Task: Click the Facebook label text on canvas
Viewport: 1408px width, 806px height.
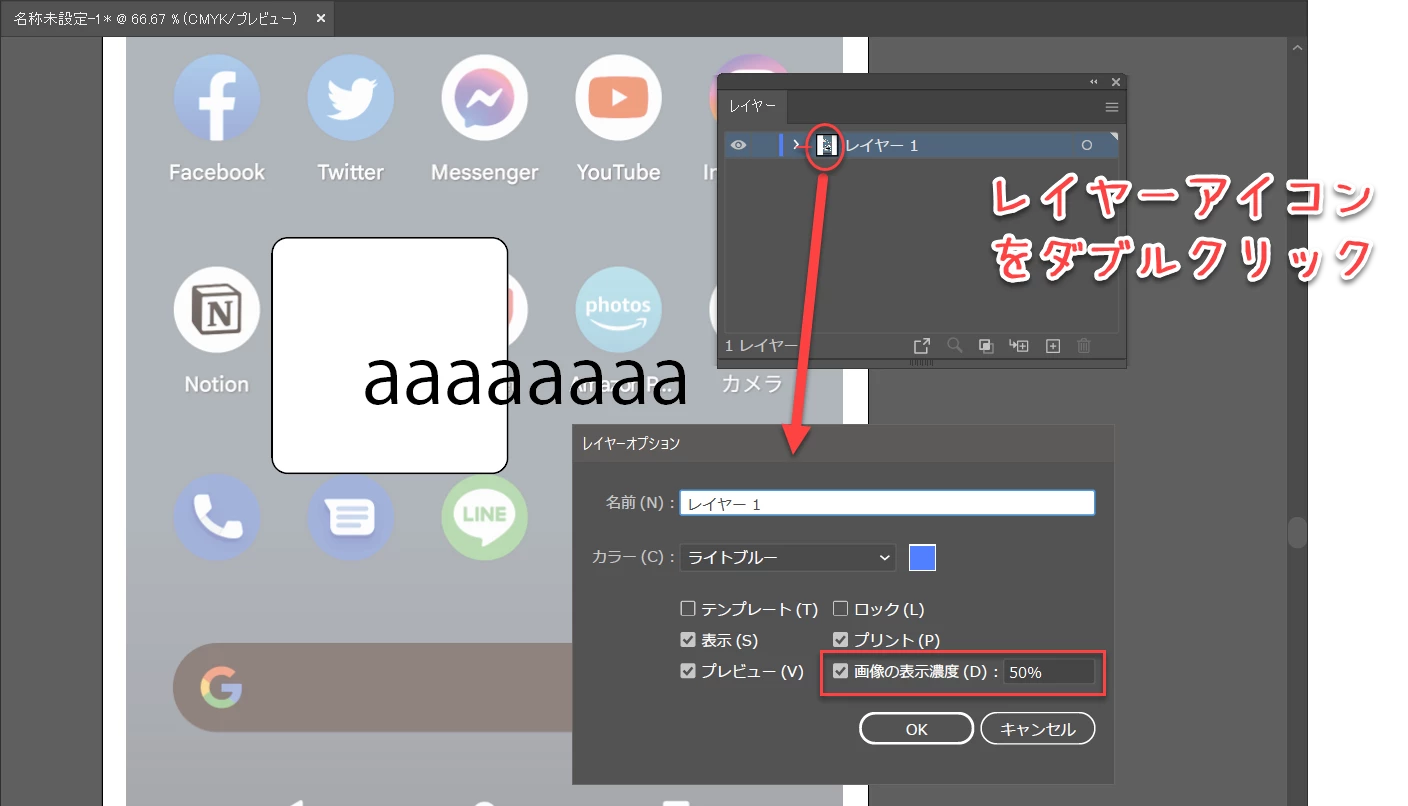Action: (217, 172)
